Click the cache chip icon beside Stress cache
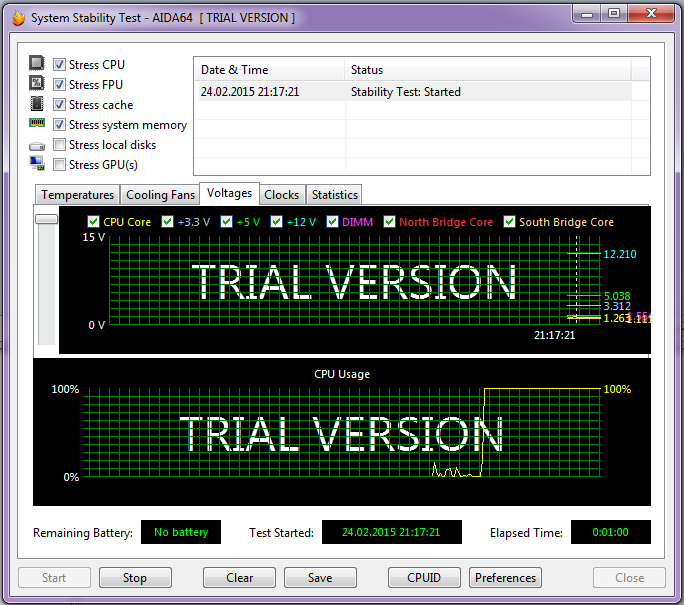 click(x=37, y=104)
